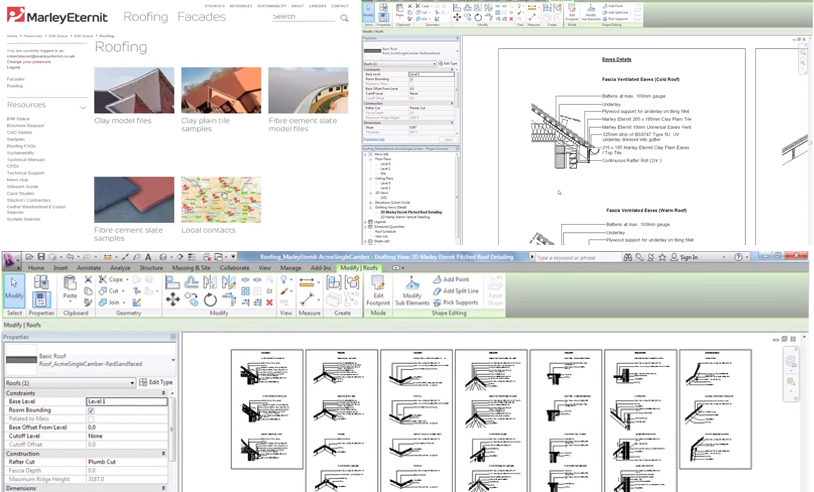Open the Cut geometry dropdown arrow

(123, 291)
